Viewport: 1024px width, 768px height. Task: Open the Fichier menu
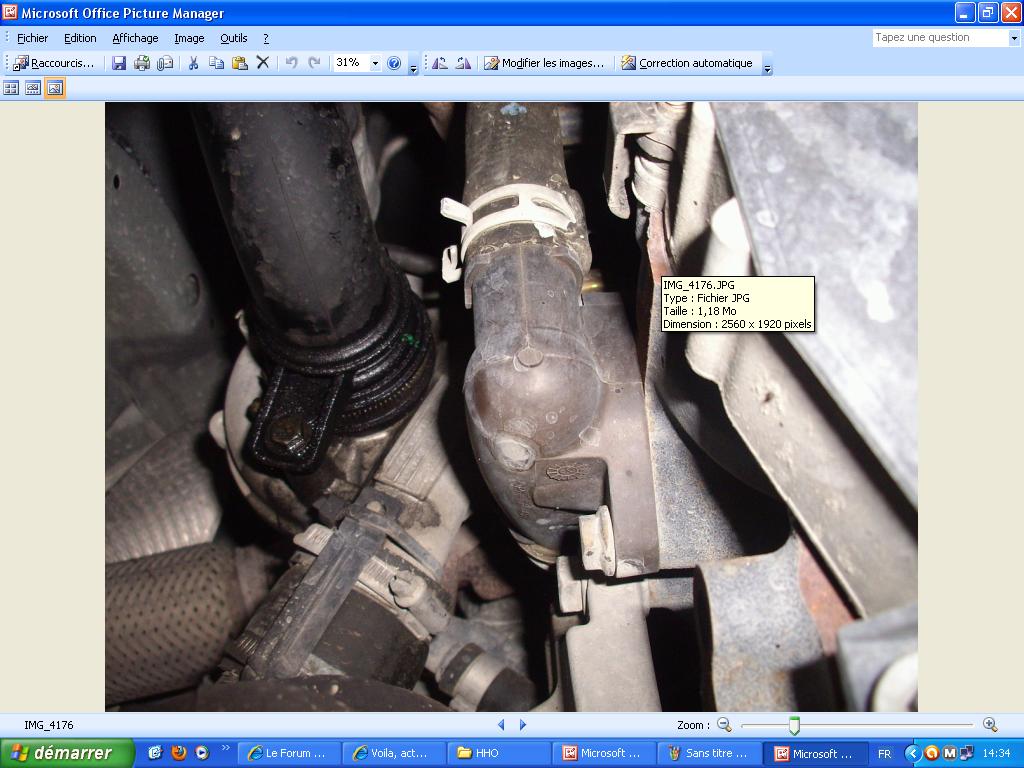point(32,38)
